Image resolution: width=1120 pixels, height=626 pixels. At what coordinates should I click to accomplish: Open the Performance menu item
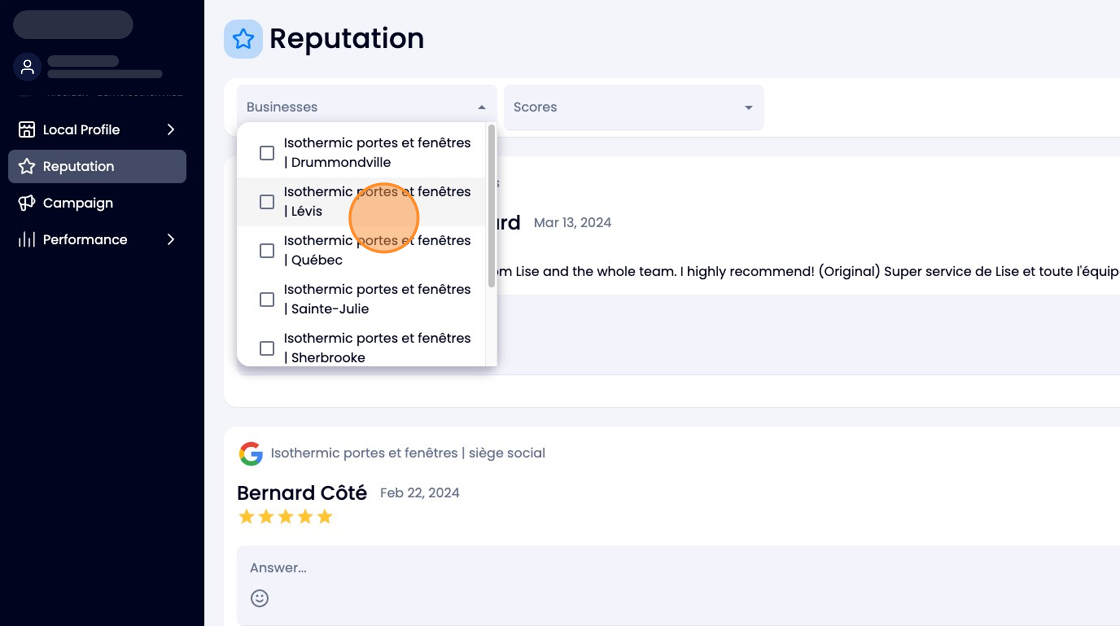(97, 239)
